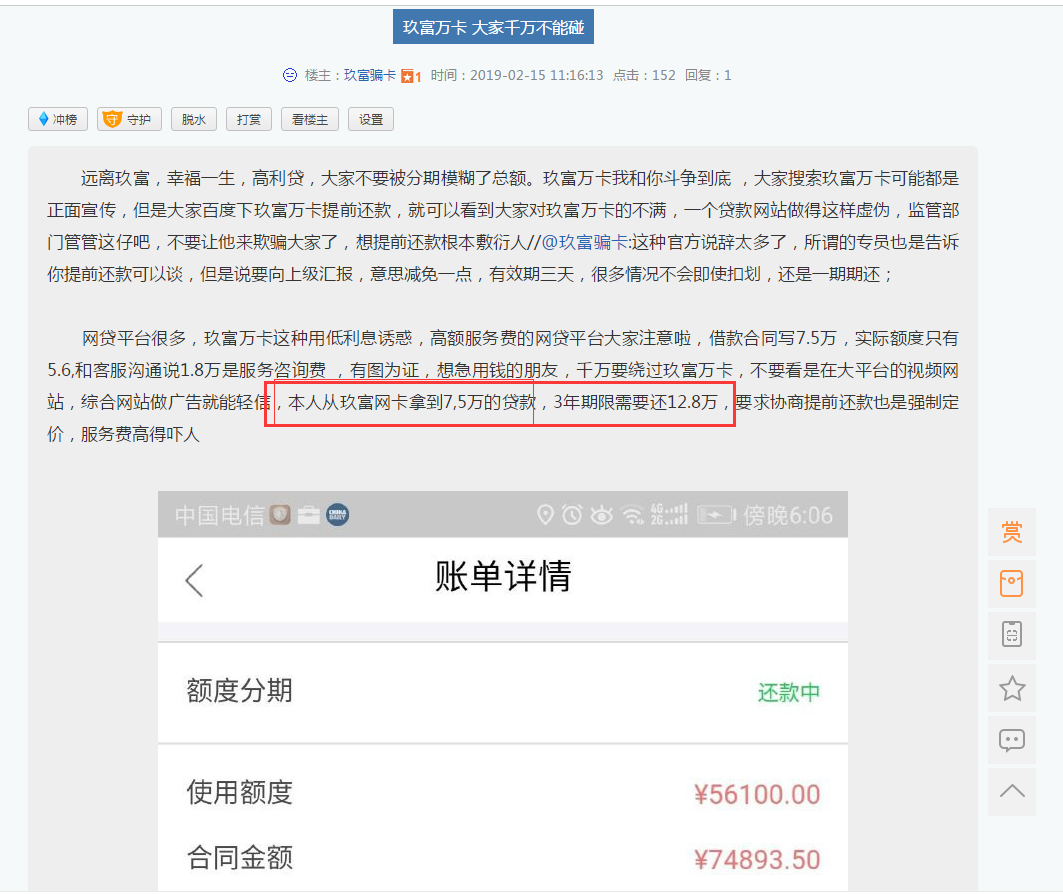The width and height of the screenshot is (1063, 894).
Task: Click the 赏 reward icon in sidebar
Action: coord(1011,532)
